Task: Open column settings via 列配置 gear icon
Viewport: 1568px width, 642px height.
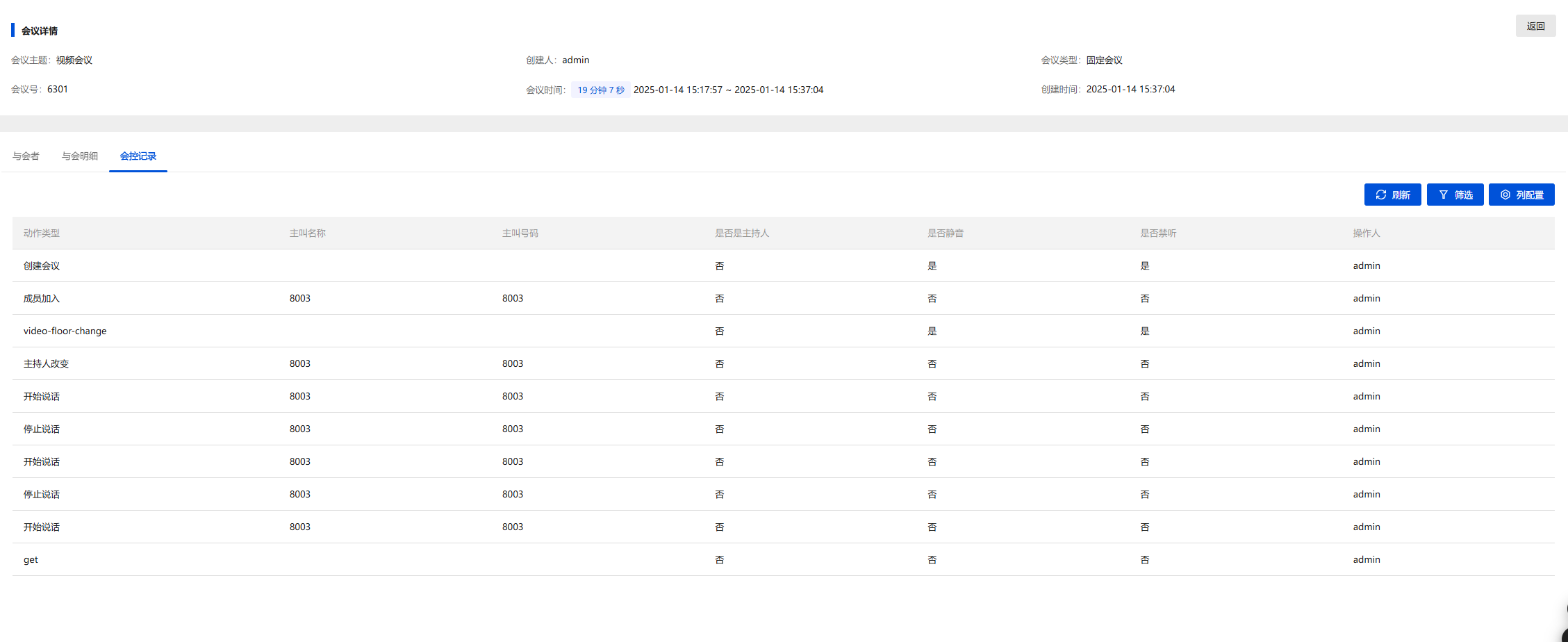Action: point(1505,195)
